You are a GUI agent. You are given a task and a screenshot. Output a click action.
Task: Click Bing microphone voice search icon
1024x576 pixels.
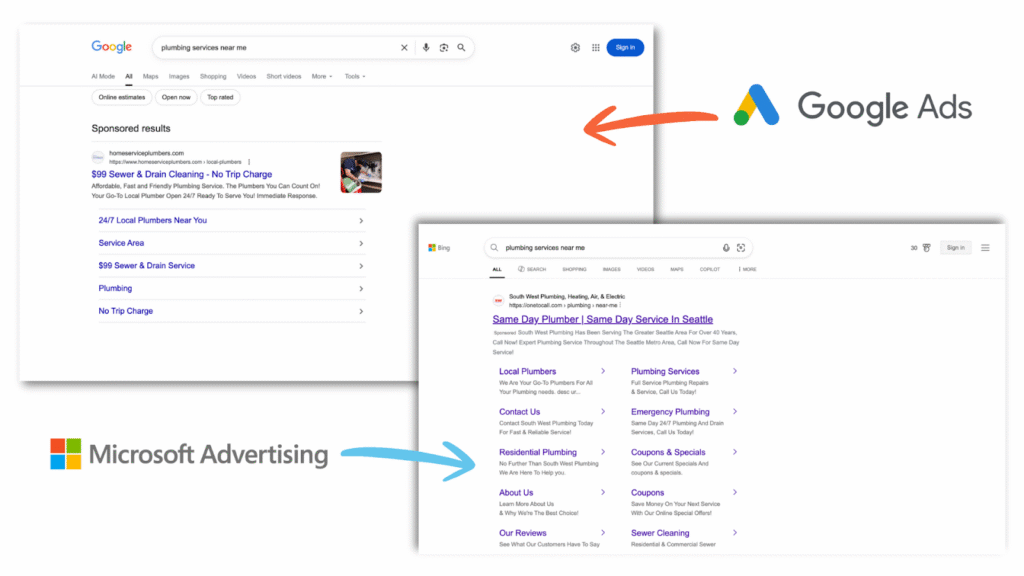tap(726, 248)
